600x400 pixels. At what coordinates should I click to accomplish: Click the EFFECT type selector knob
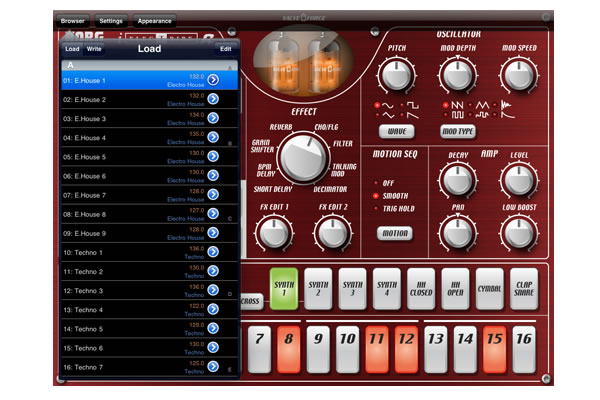[x=304, y=158]
